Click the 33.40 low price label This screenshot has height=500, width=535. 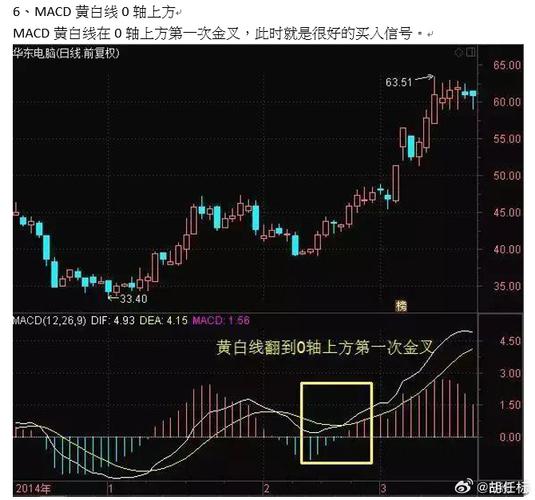click(133, 299)
